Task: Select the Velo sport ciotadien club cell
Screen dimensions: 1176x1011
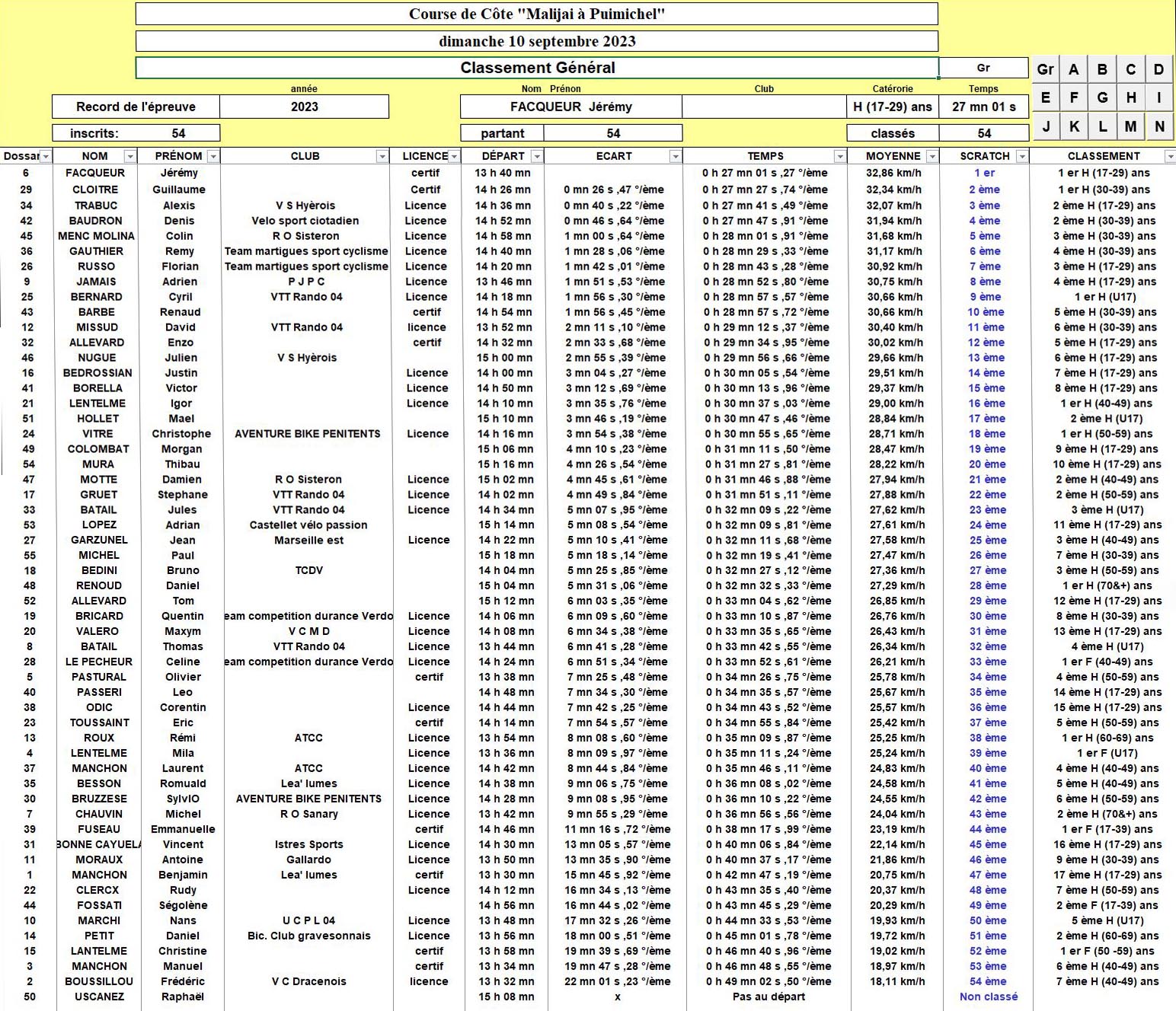Action: [x=305, y=221]
